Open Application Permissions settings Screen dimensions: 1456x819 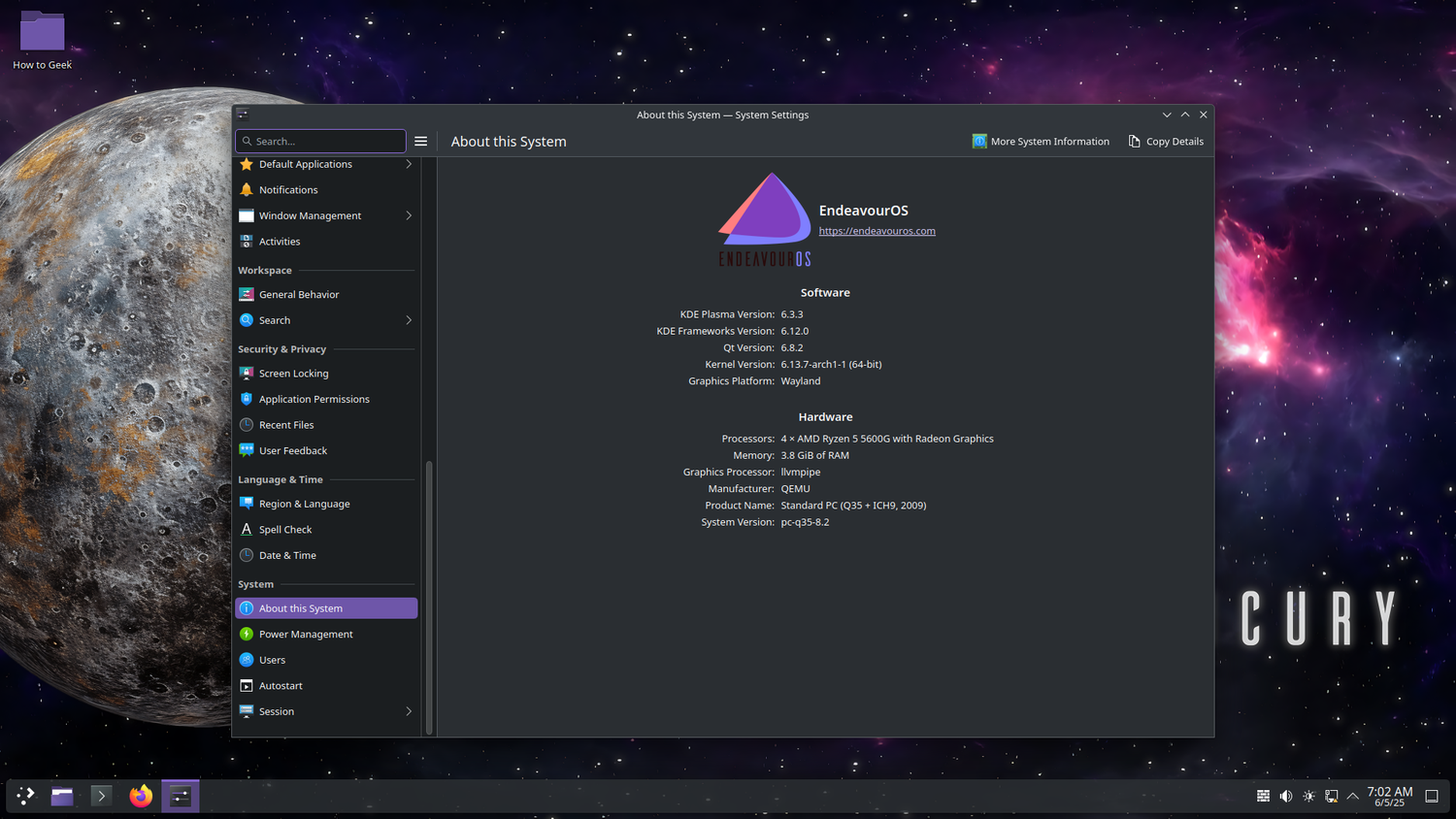[326, 399]
